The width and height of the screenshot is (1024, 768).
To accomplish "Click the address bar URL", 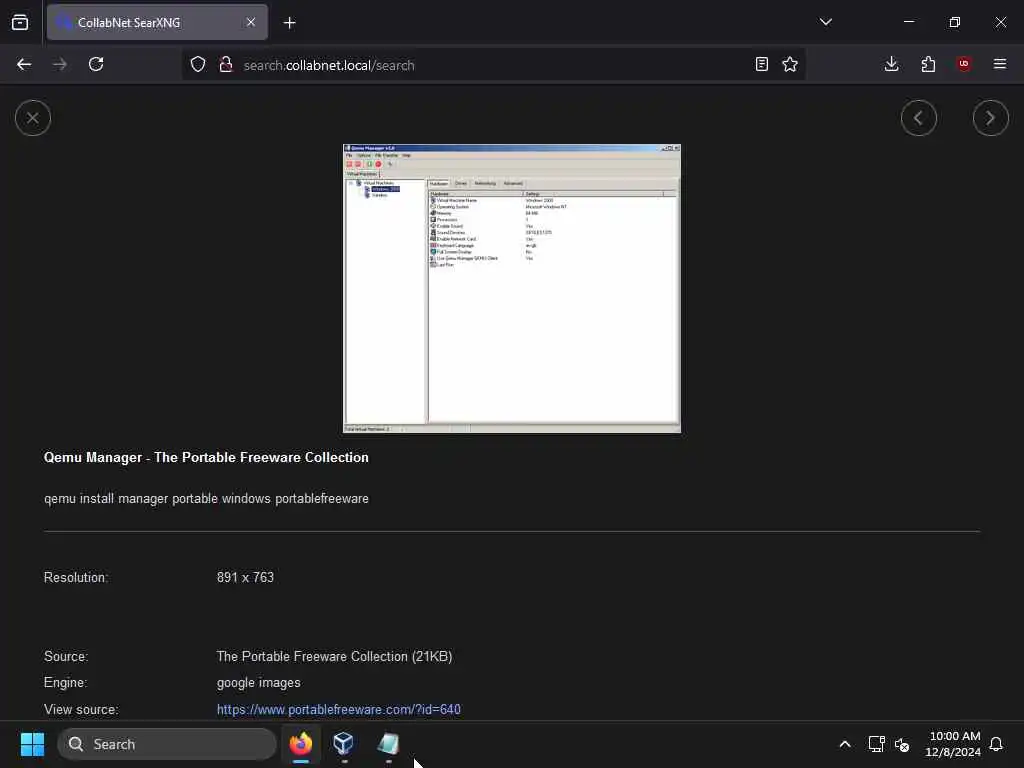I will [x=329, y=65].
